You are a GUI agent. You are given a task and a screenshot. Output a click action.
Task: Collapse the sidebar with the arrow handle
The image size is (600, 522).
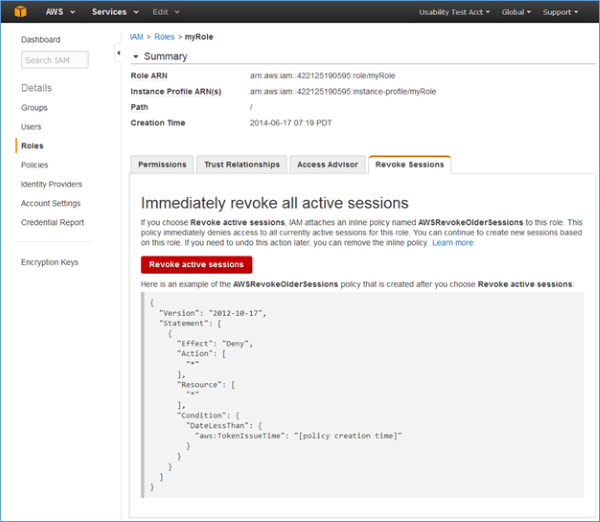click(118, 53)
